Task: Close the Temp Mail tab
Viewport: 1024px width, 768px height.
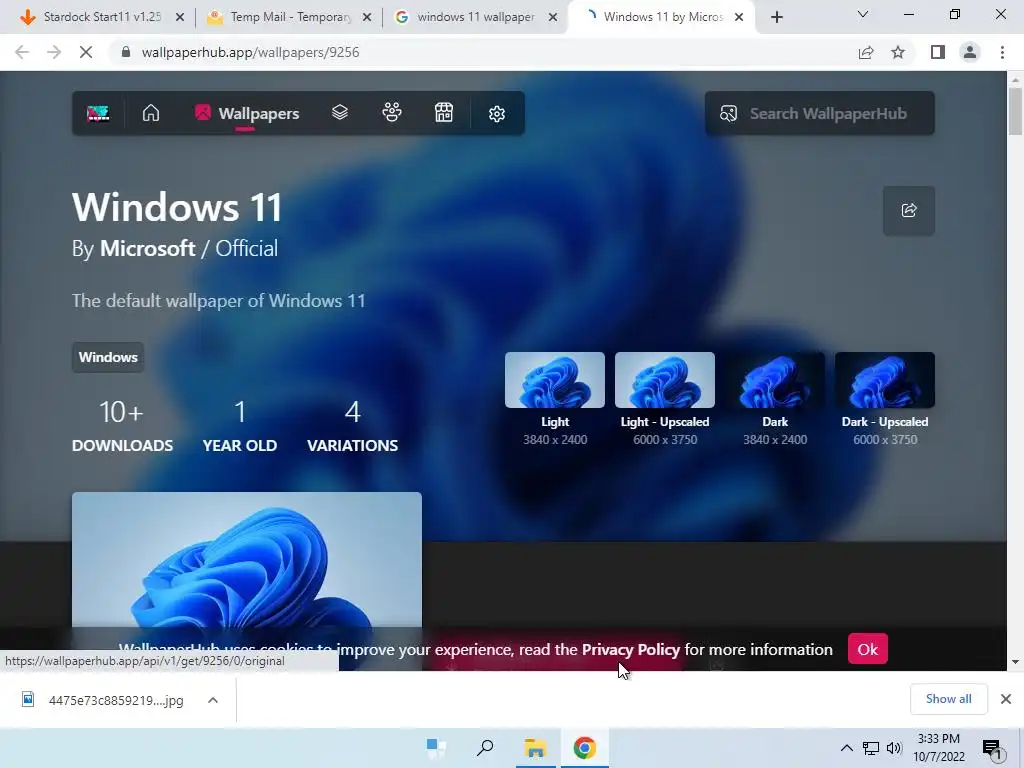Action: point(367,18)
